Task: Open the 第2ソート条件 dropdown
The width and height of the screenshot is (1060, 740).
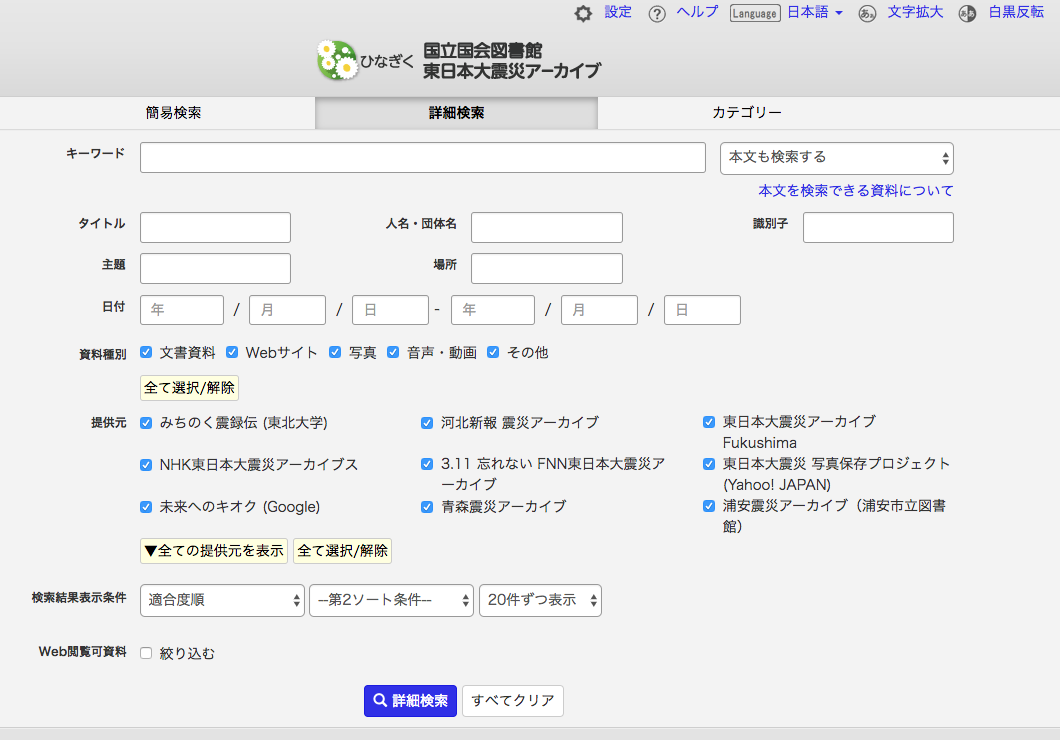Action: click(x=391, y=600)
